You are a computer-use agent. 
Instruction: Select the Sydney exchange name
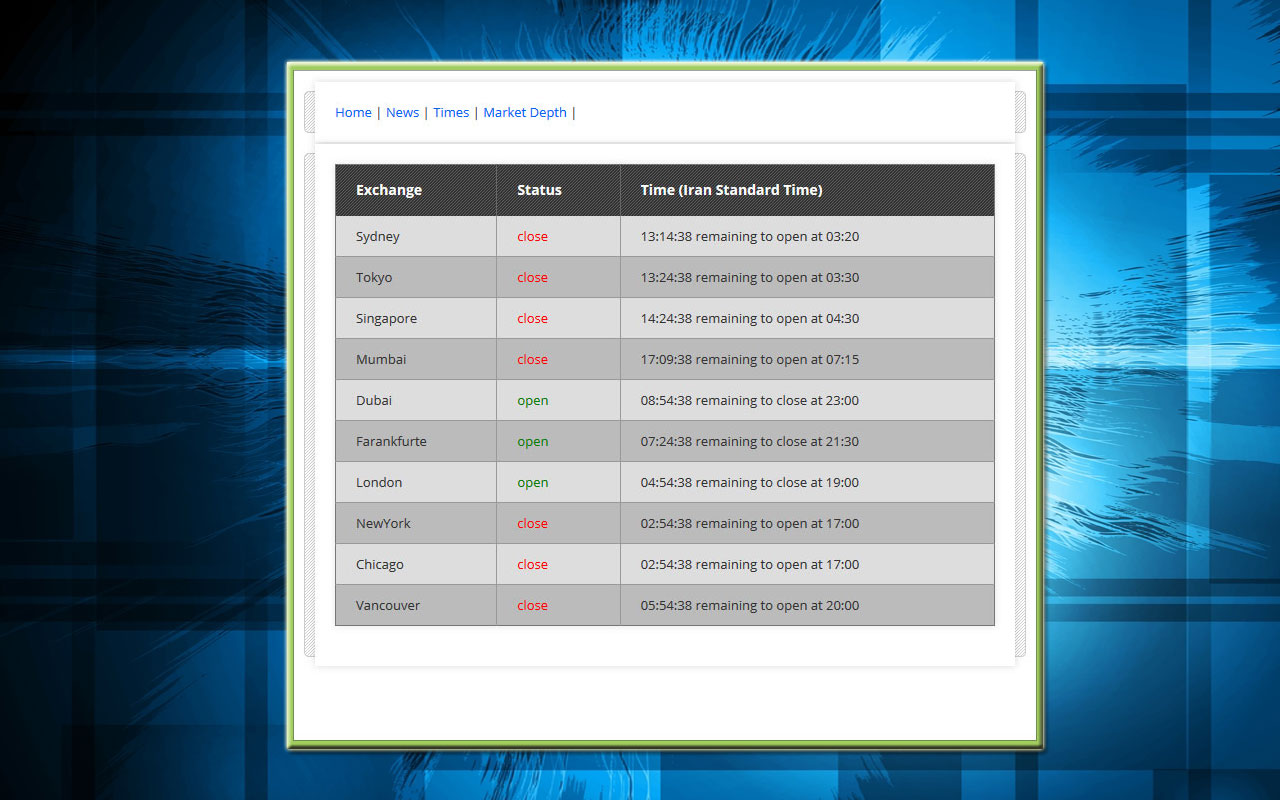pyautogui.click(x=378, y=237)
